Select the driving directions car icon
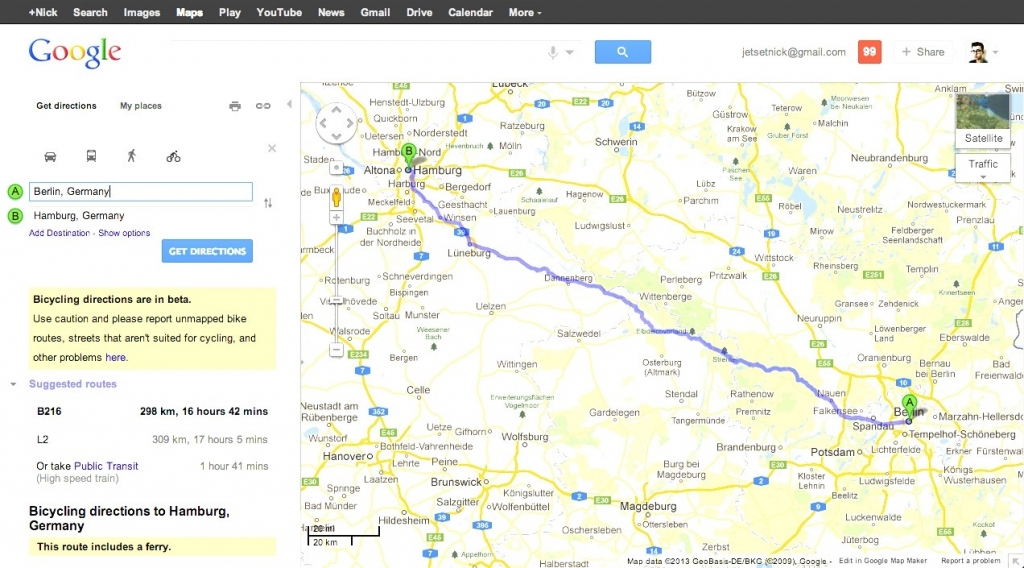 [51, 156]
